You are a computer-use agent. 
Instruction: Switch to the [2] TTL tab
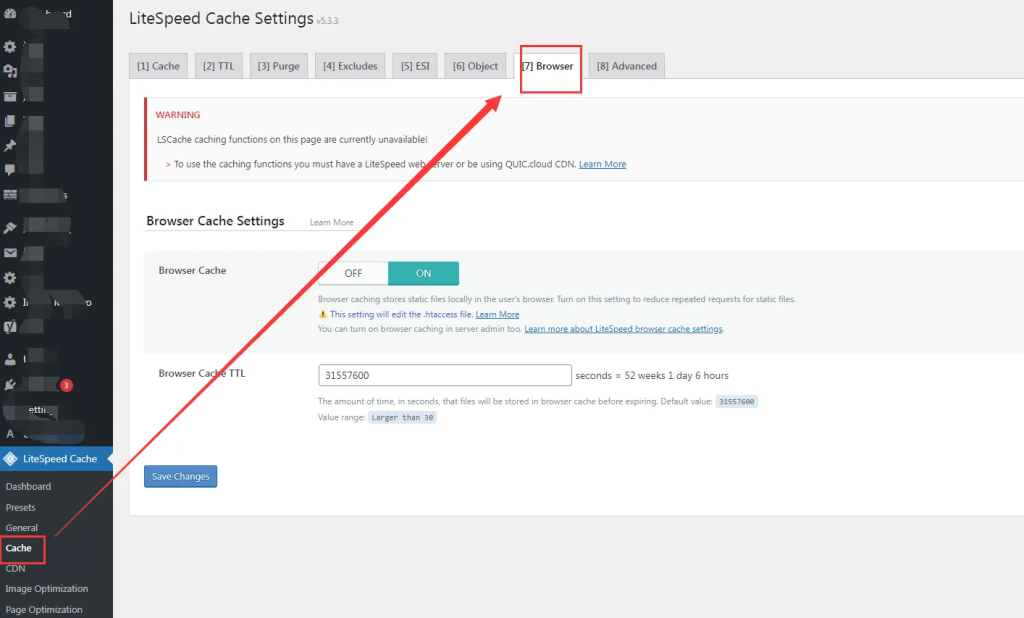click(218, 66)
